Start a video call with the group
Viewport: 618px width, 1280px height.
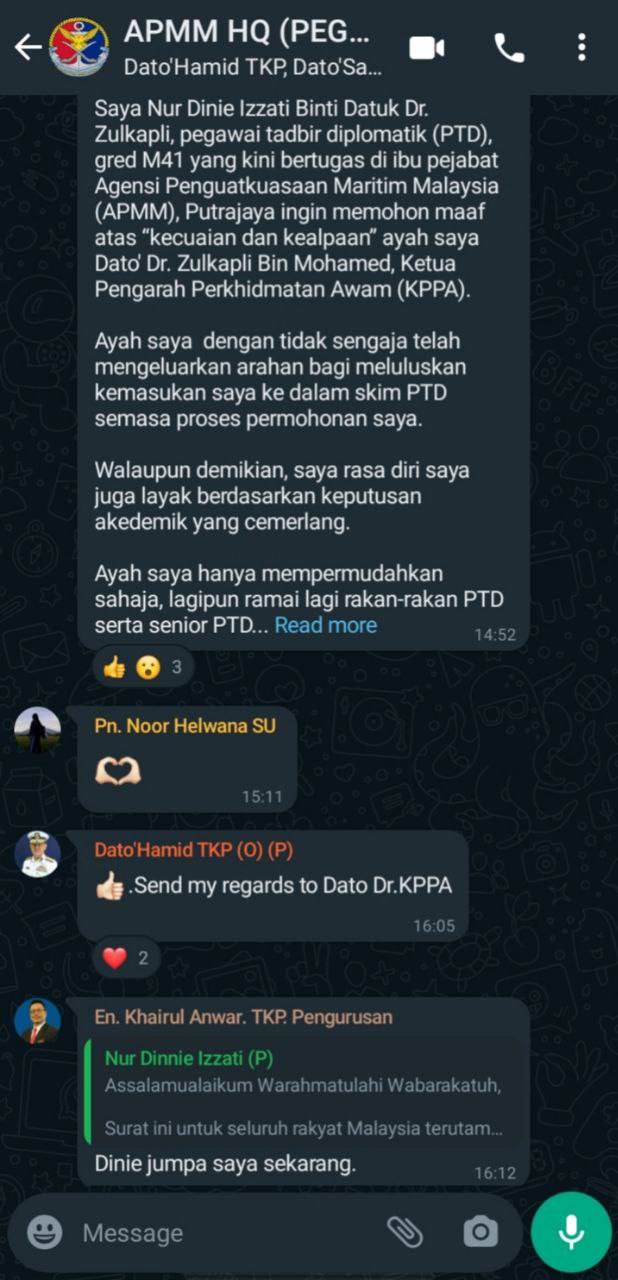427,48
